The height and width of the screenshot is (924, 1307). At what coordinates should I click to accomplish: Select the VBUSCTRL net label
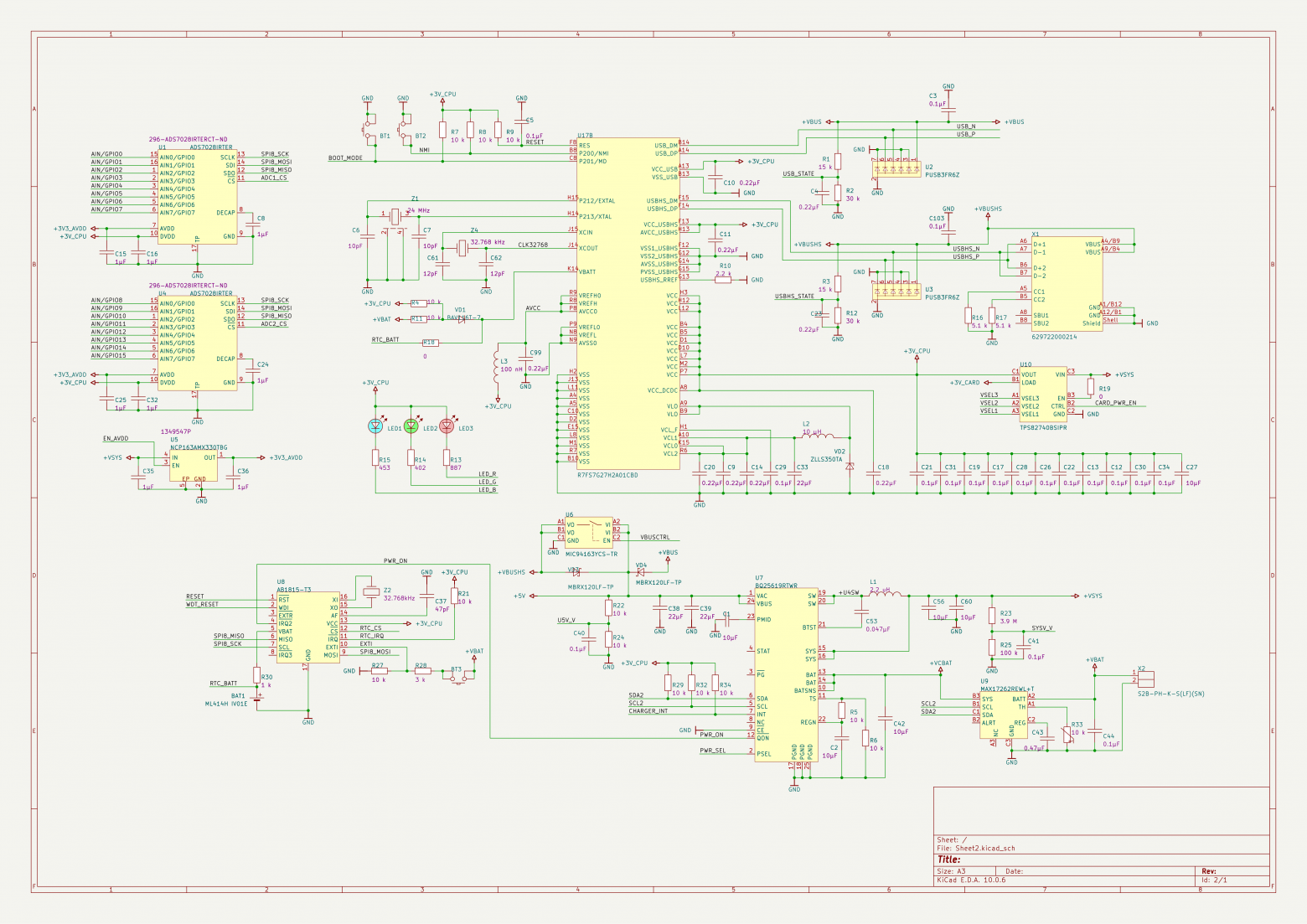(655, 537)
